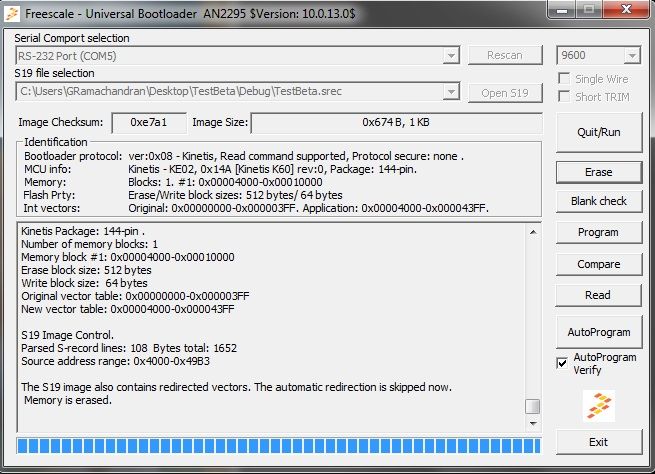This screenshot has width=655, height=474.
Task: Click the AutoProgram button
Action: 599,332
